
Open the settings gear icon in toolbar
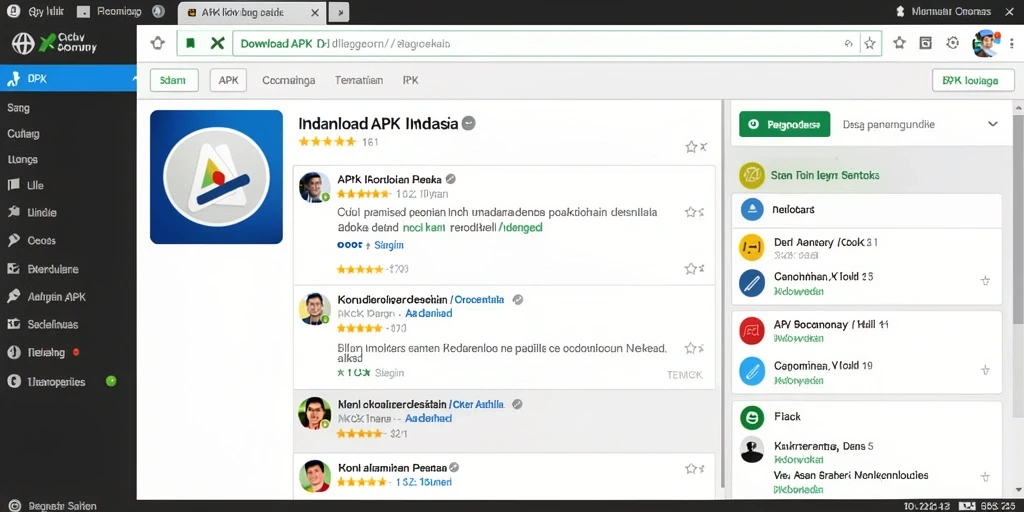pos(952,43)
